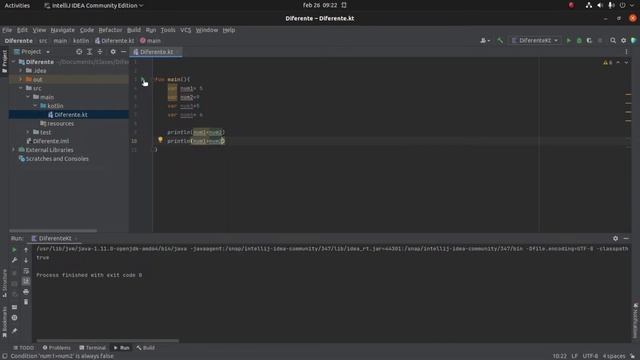Clear all Run console output
640x360 pixels.
pos(26,302)
